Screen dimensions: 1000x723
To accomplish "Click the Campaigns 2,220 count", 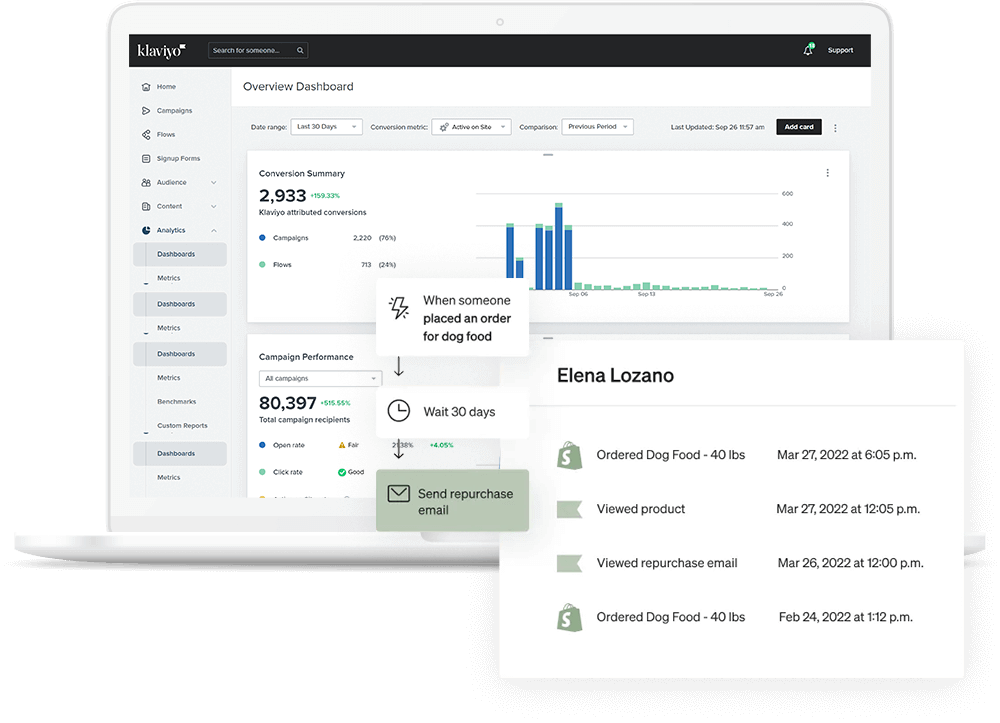I will point(362,238).
